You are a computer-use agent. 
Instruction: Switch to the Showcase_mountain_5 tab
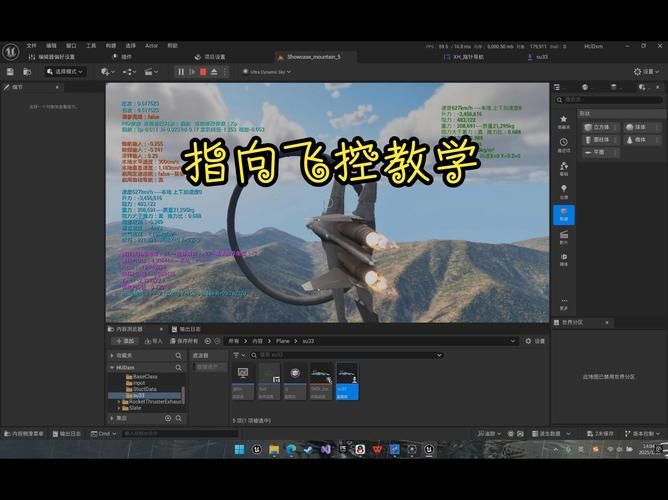[x=314, y=57]
